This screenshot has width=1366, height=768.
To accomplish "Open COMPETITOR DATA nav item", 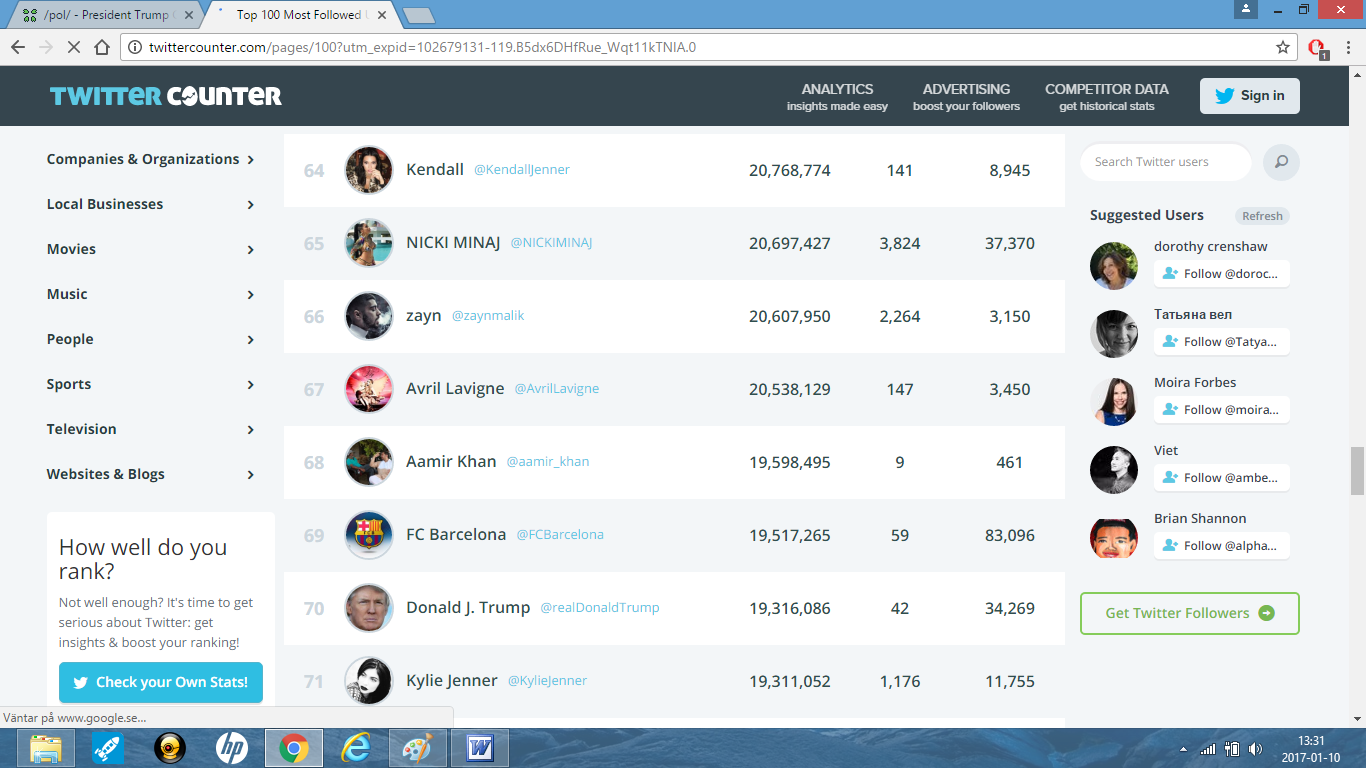I will pos(1107,96).
